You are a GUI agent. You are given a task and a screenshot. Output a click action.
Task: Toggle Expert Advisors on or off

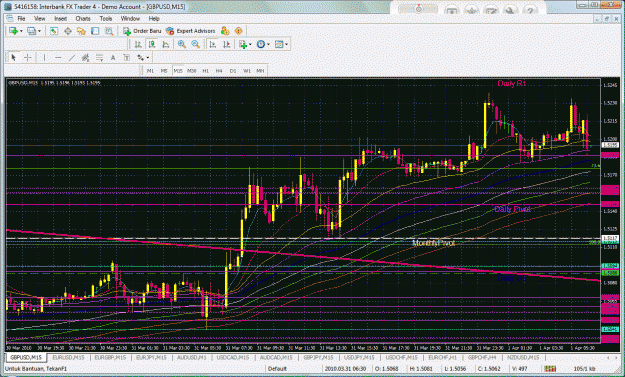191,31
